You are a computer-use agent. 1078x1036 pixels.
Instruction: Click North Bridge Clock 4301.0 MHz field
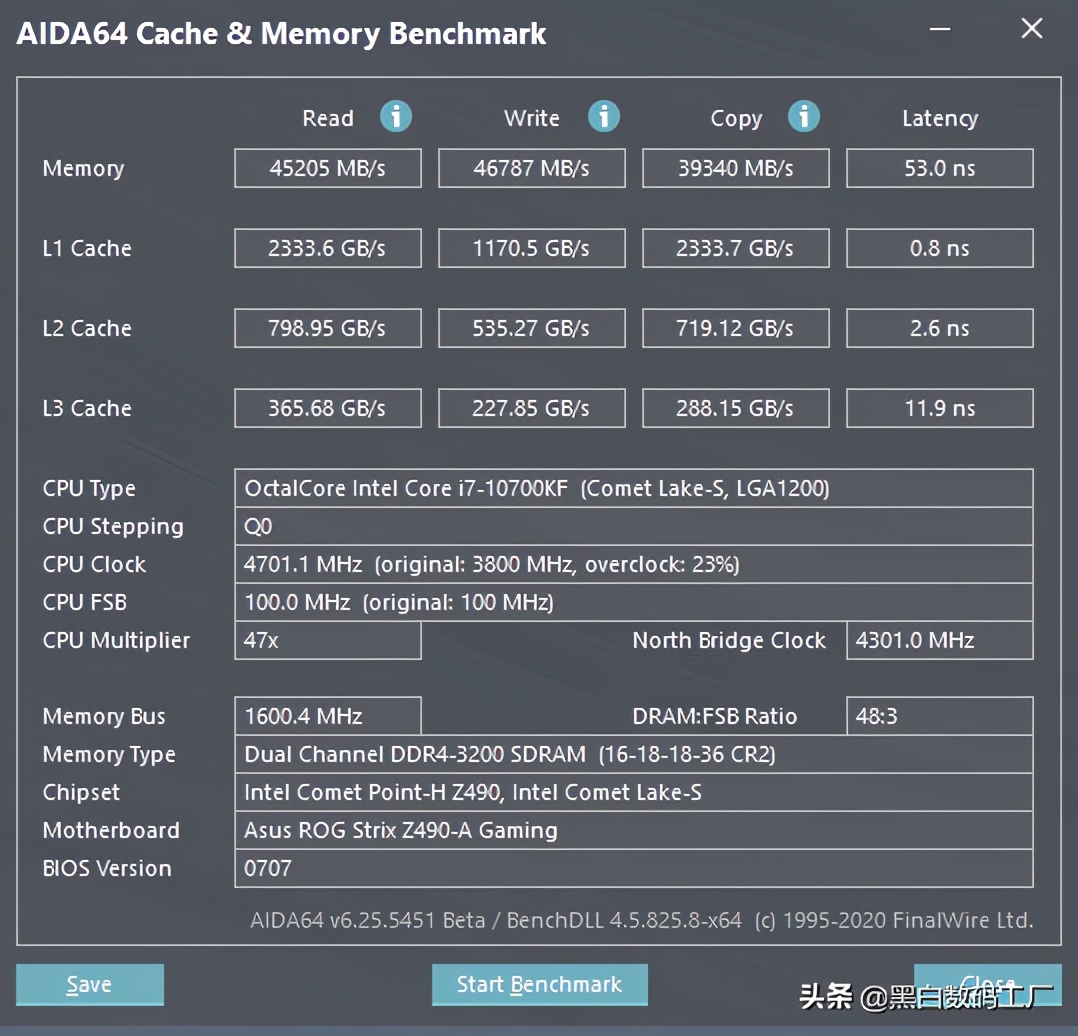(x=940, y=641)
